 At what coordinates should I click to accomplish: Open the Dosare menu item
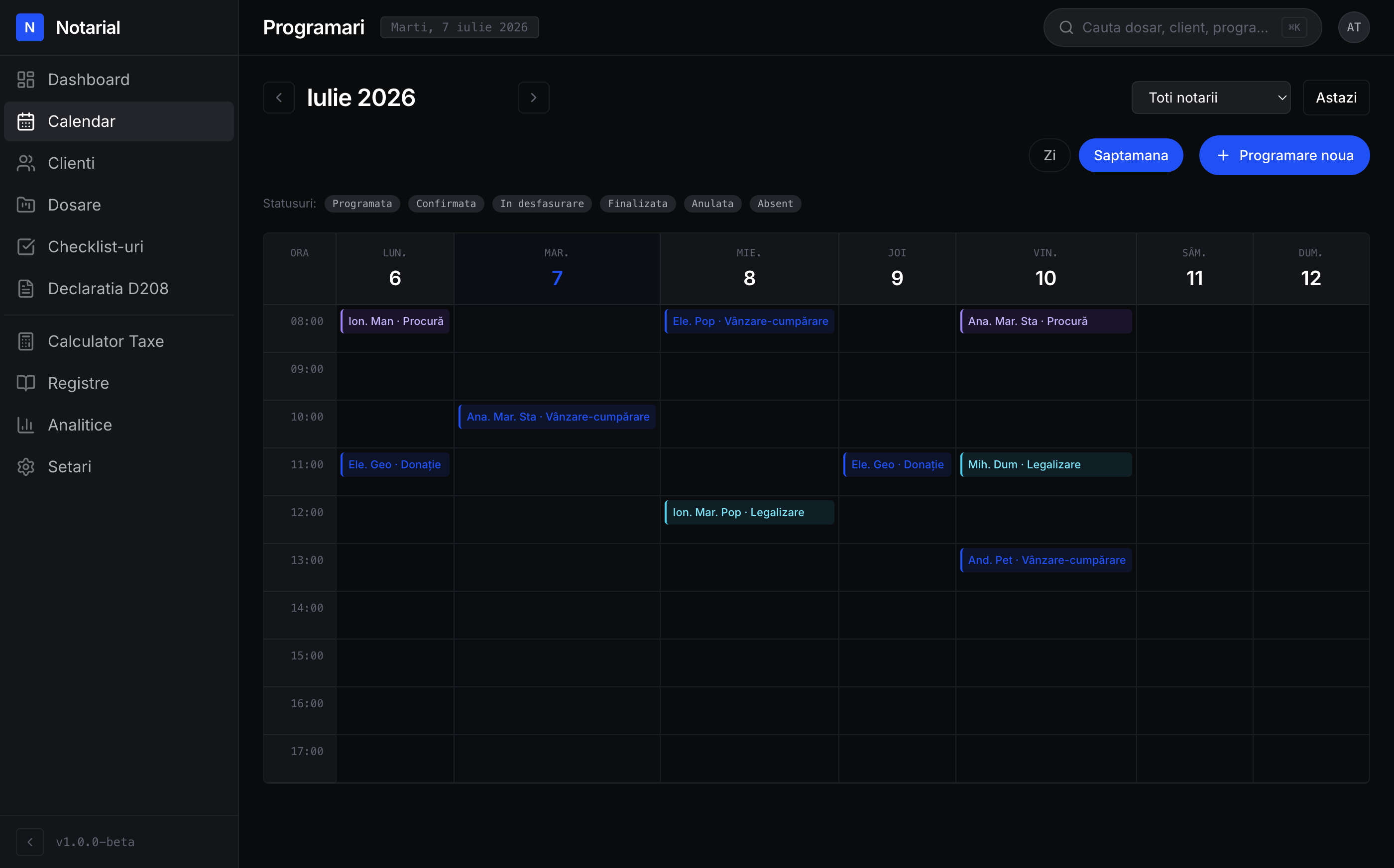tap(119, 205)
